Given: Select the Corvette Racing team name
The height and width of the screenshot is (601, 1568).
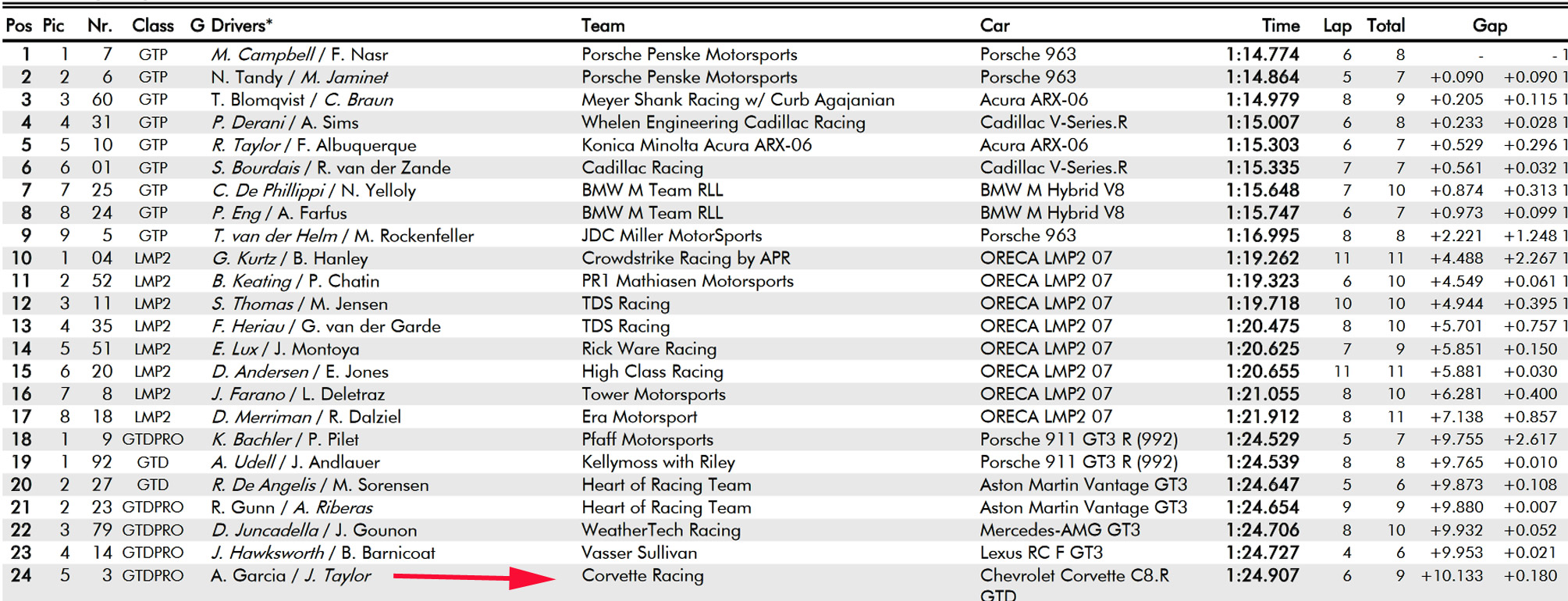Looking at the screenshot, I should (x=642, y=576).
